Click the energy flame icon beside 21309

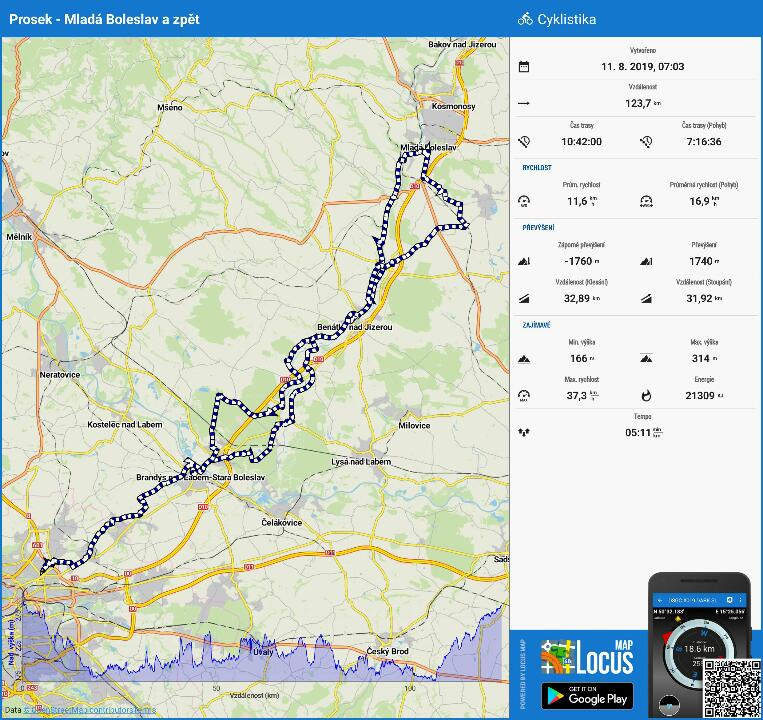[x=646, y=396]
